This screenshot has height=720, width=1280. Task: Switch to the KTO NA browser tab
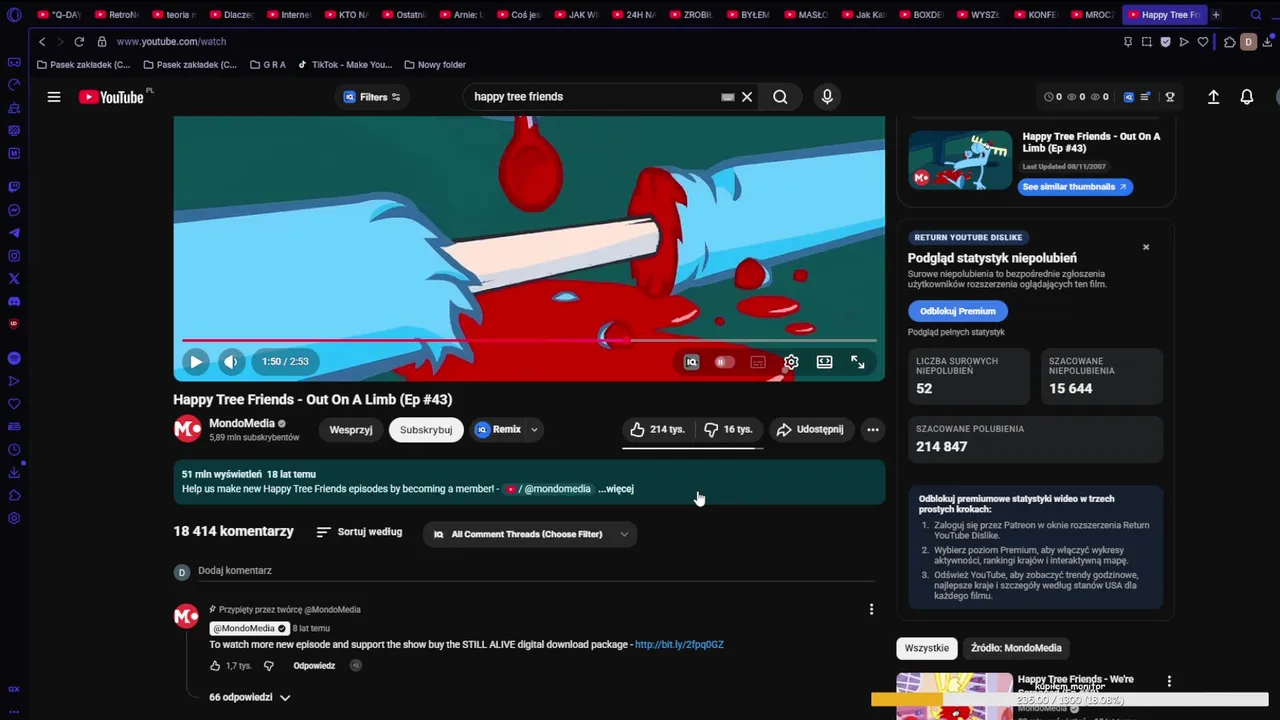click(x=346, y=15)
